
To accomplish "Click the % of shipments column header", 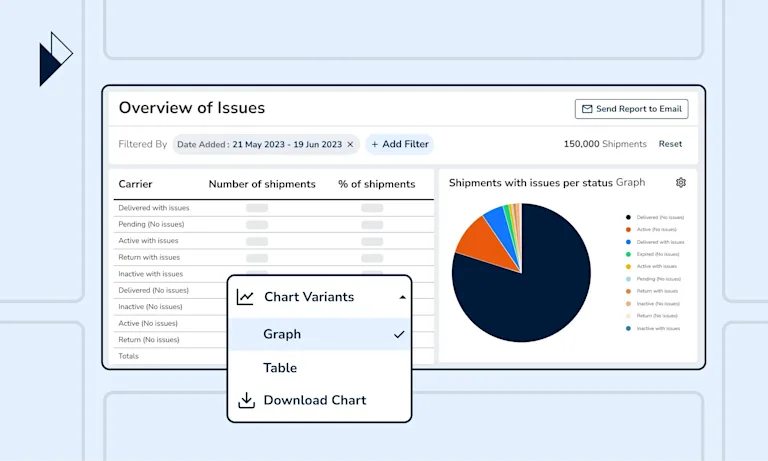I will (x=377, y=184).
